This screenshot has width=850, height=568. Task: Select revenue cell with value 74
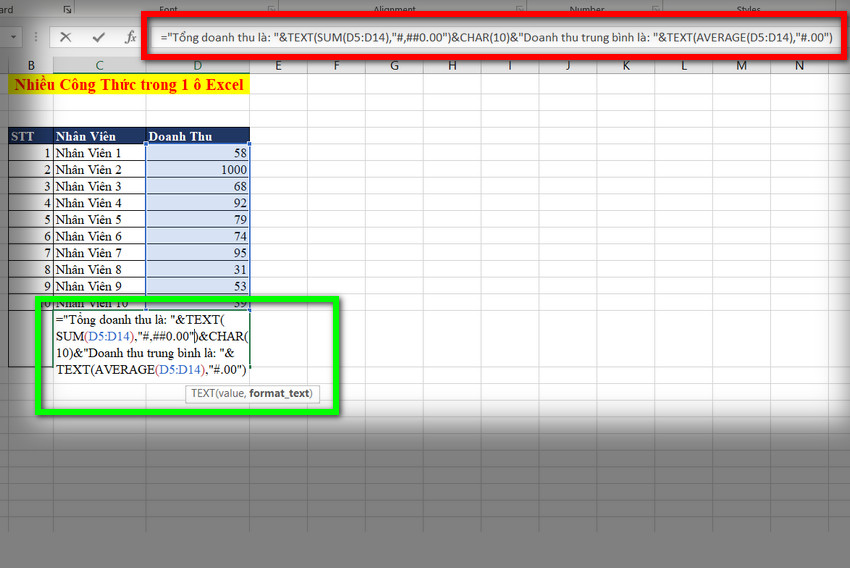(x=197, y=236)
